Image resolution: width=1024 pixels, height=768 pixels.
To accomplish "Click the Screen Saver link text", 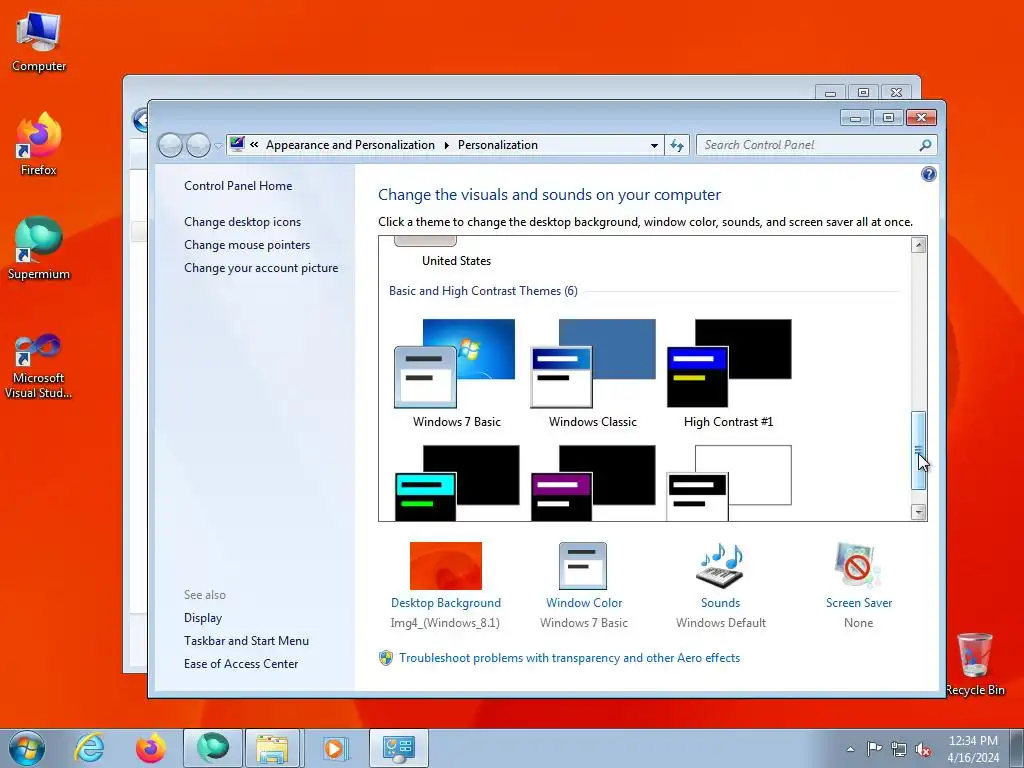I will coord(858,603).
